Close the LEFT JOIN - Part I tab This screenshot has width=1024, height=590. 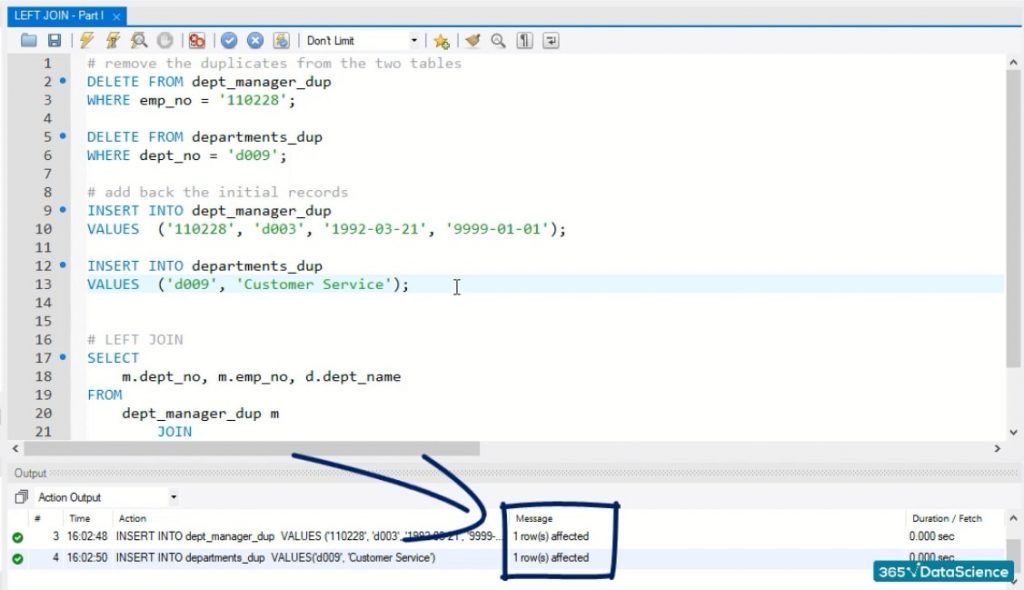(x=117, y=16)
